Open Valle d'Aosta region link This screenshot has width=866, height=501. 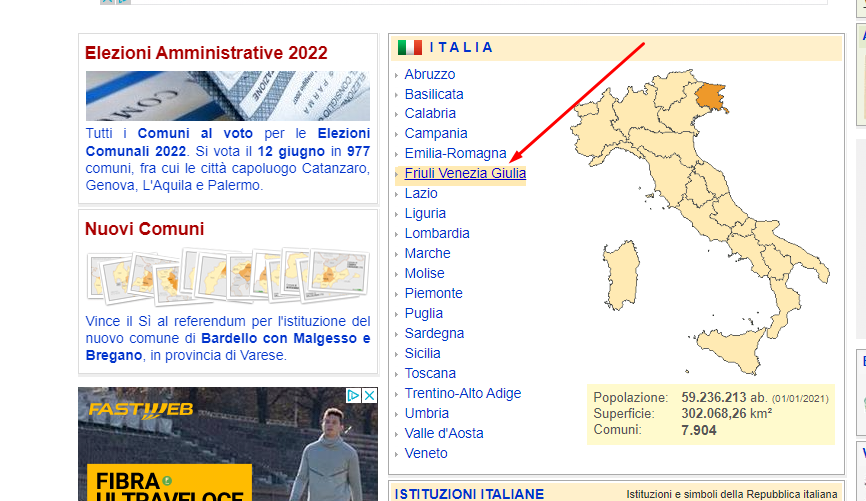(x=443, y=433)
